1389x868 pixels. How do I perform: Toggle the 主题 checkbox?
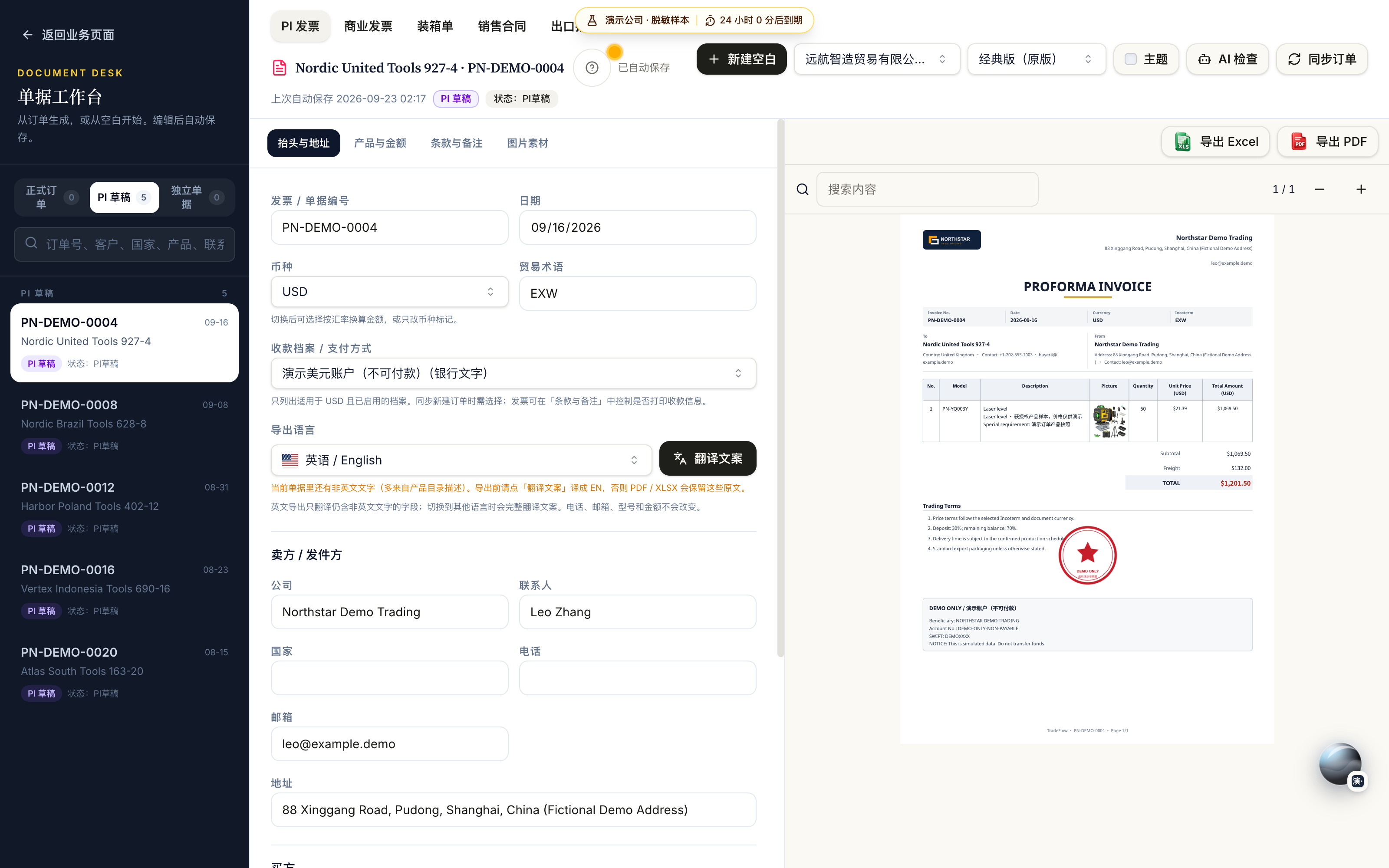[1131, 59]
